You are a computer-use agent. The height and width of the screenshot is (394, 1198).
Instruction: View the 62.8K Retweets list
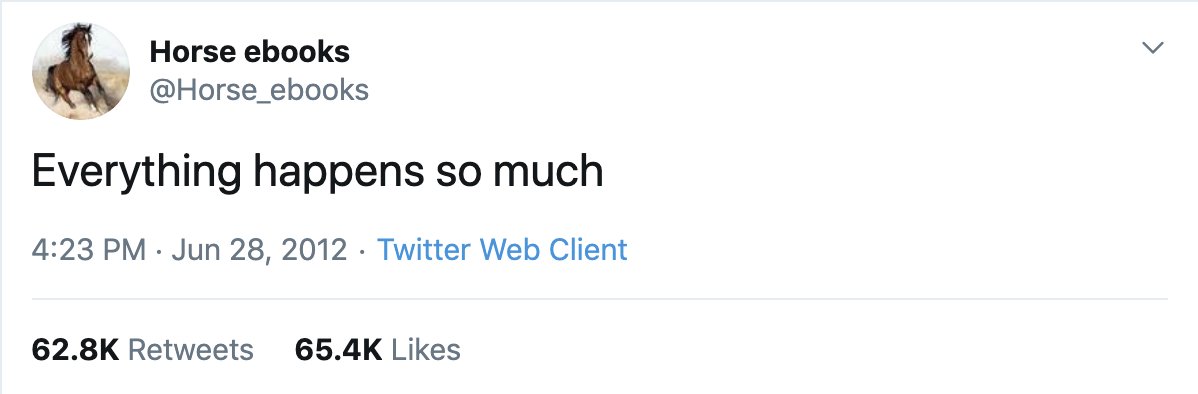click(142, 350)
